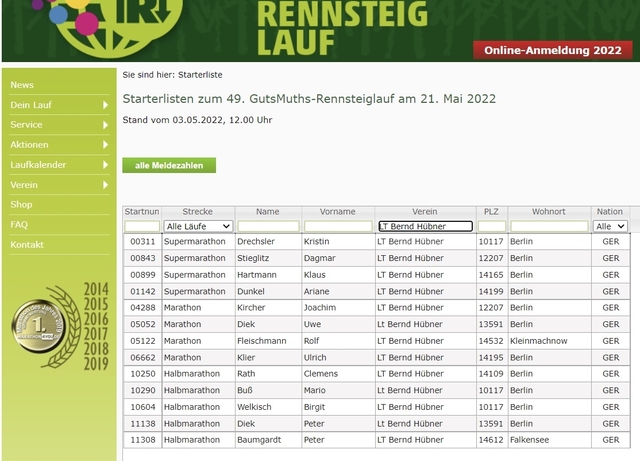Viewport: 640px width, 461px height.
Task: Select the name Hartmann
Action: tap(257, 275)
